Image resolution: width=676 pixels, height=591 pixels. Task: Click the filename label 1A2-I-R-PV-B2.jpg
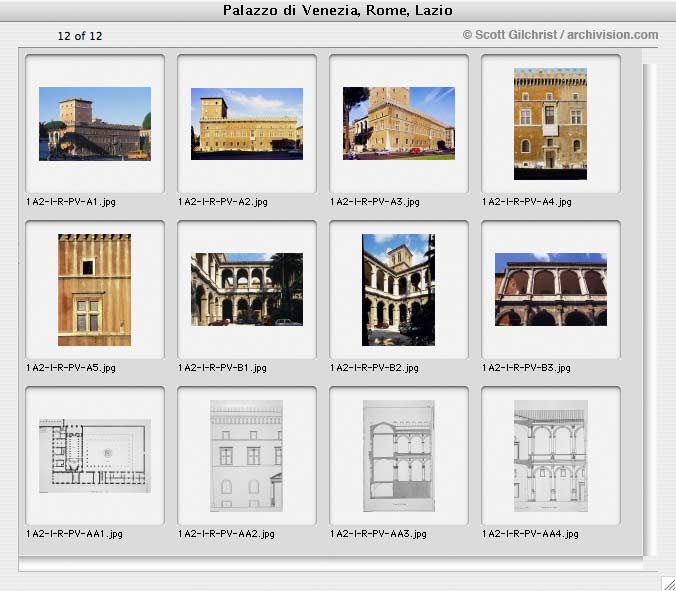tap(374, 368)
